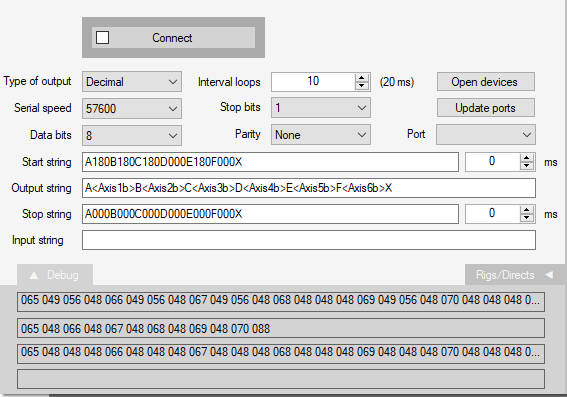Click the Stop string label
Image resolution: width=567 pixels, height=397 pixels.
(x=47, y=214)
